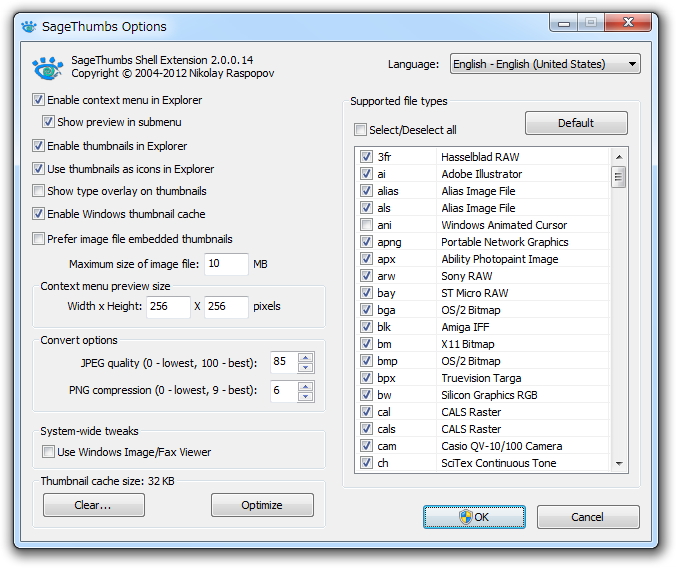Screen dimensions: 676x568
Task: Uncheck the cam Casio camera file type
Action: pos(366,446)
